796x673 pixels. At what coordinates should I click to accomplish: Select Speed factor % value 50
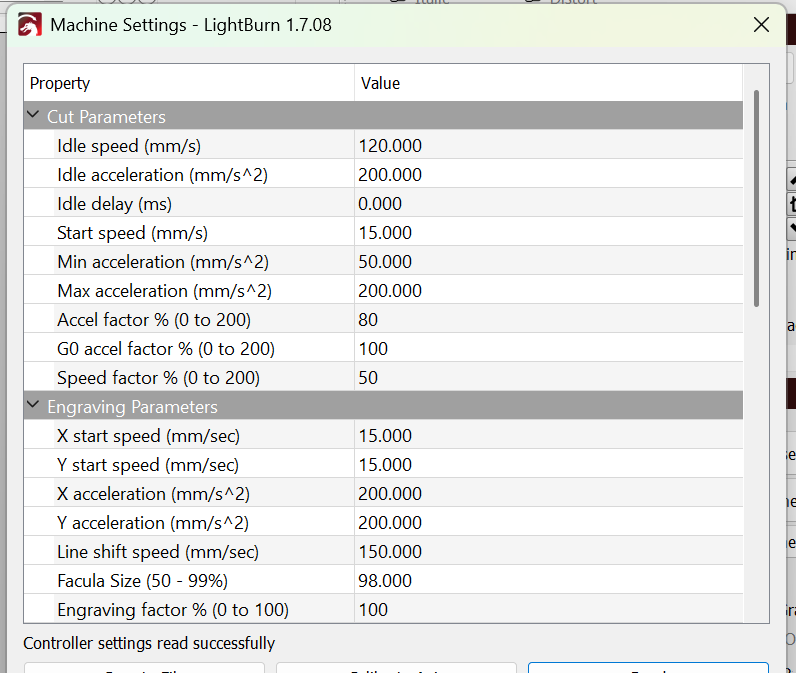(x=368, y=377)
